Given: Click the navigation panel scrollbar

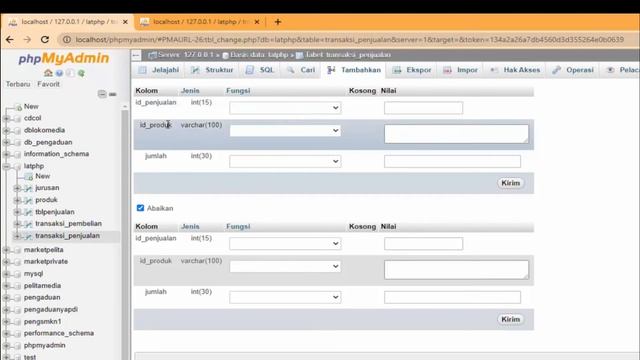Looking at the screenshot, I should (x=125, y=233).
